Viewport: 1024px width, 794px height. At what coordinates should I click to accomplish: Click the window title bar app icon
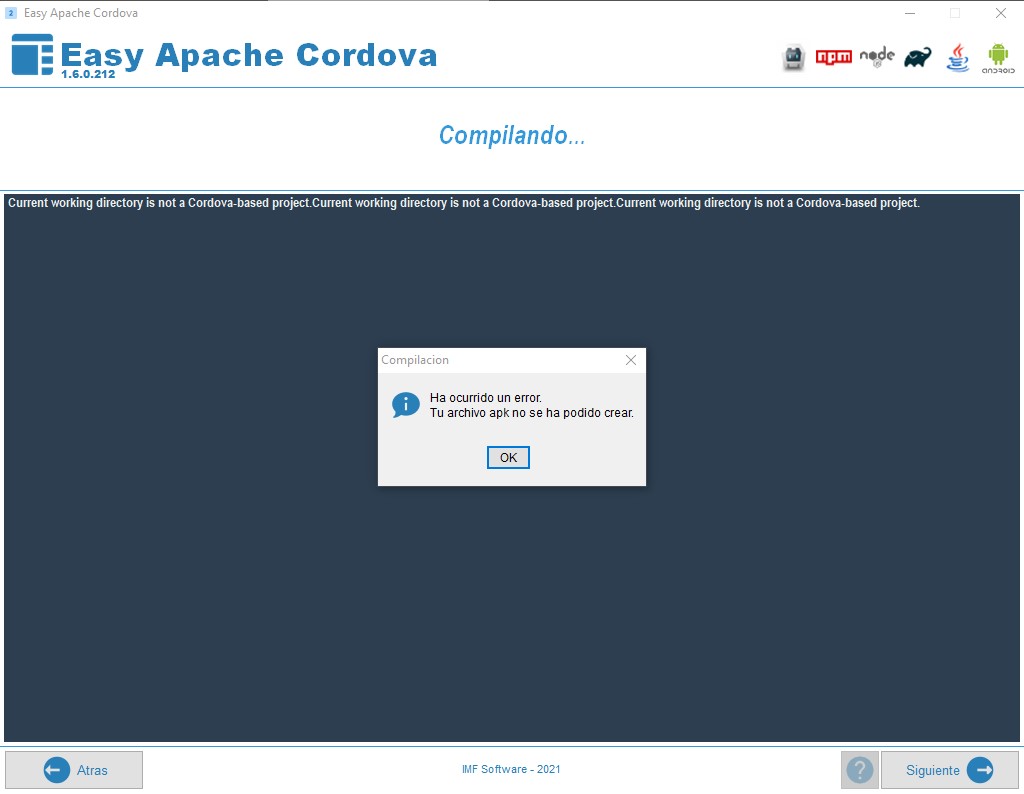coord(10,13)
